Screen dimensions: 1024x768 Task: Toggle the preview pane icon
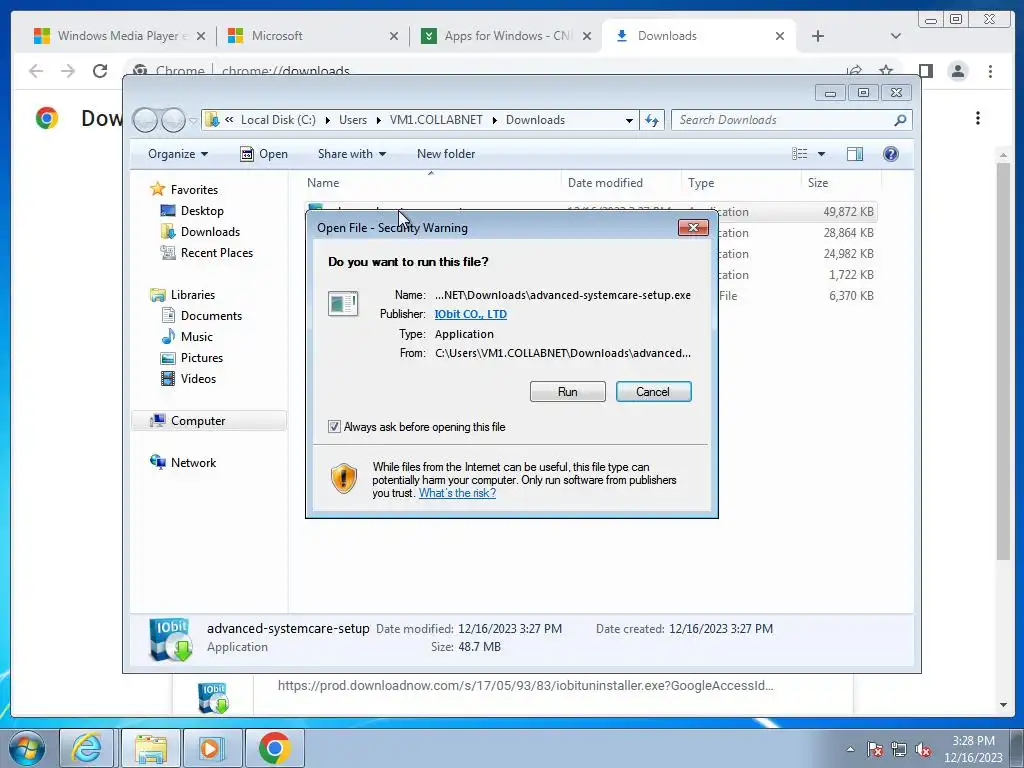click(x=854, y=153)
